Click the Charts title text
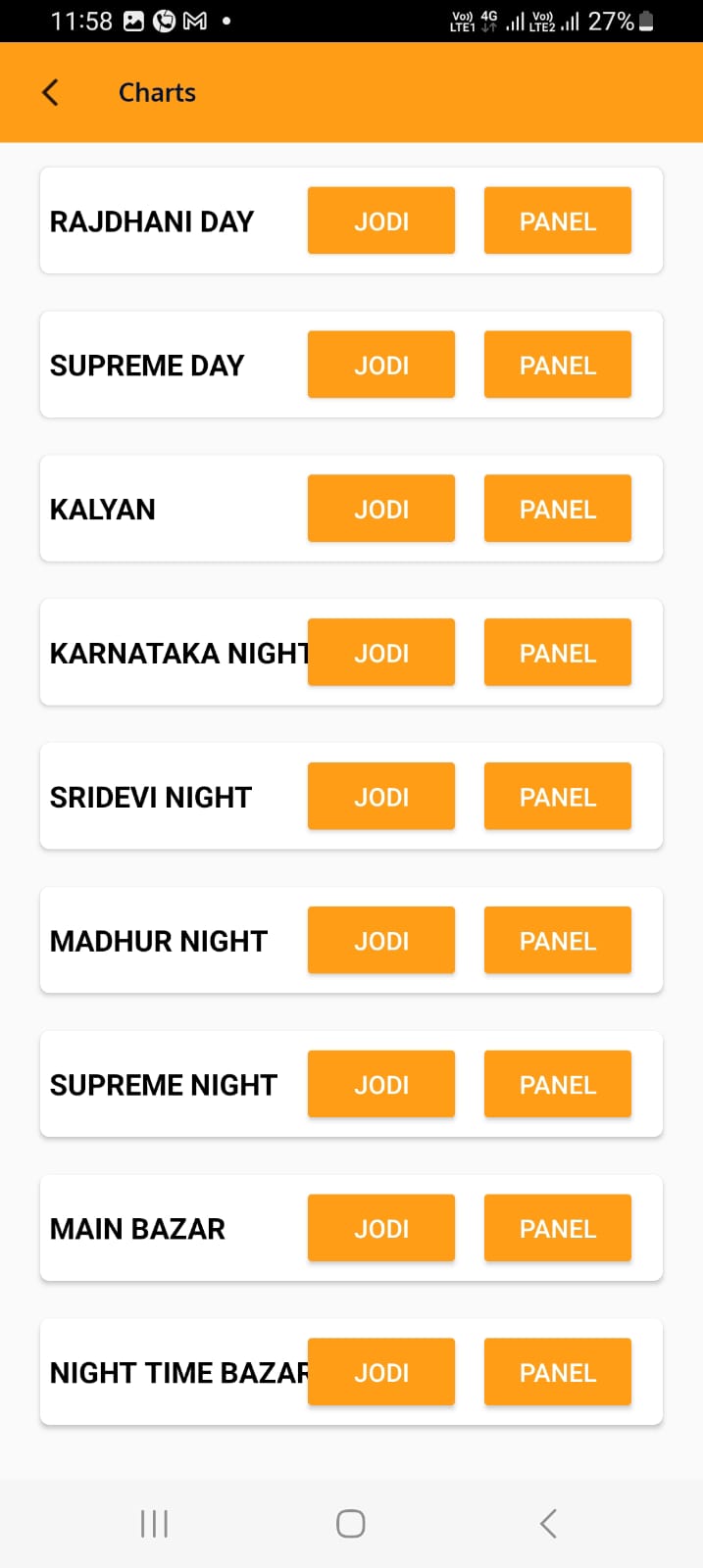Screen dimensions: 703x1568 157,93
